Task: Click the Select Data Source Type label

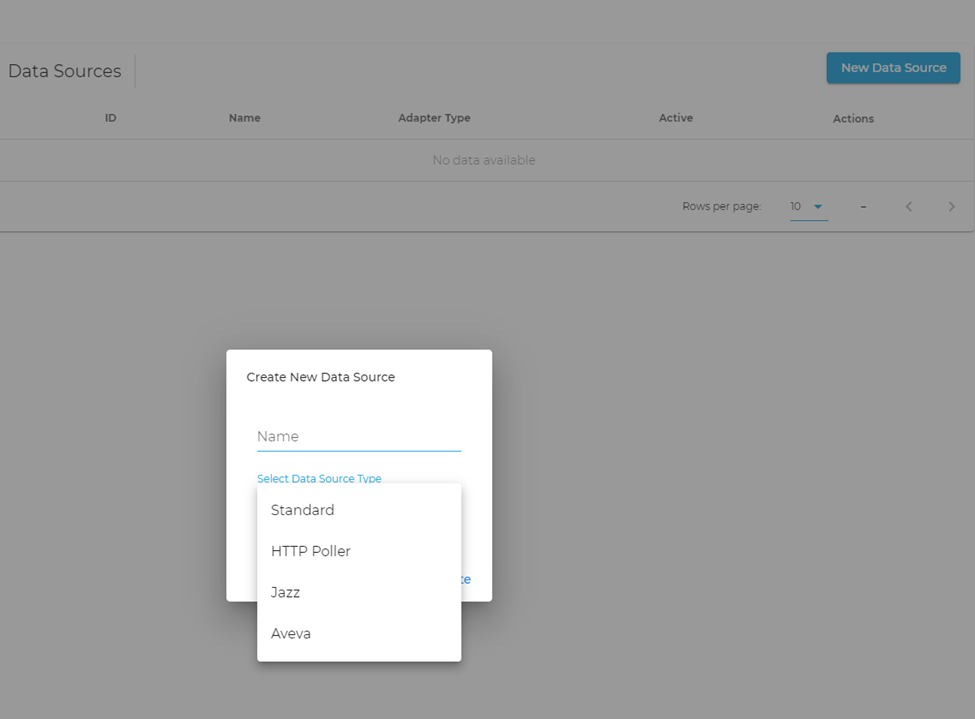Action: 319,478
